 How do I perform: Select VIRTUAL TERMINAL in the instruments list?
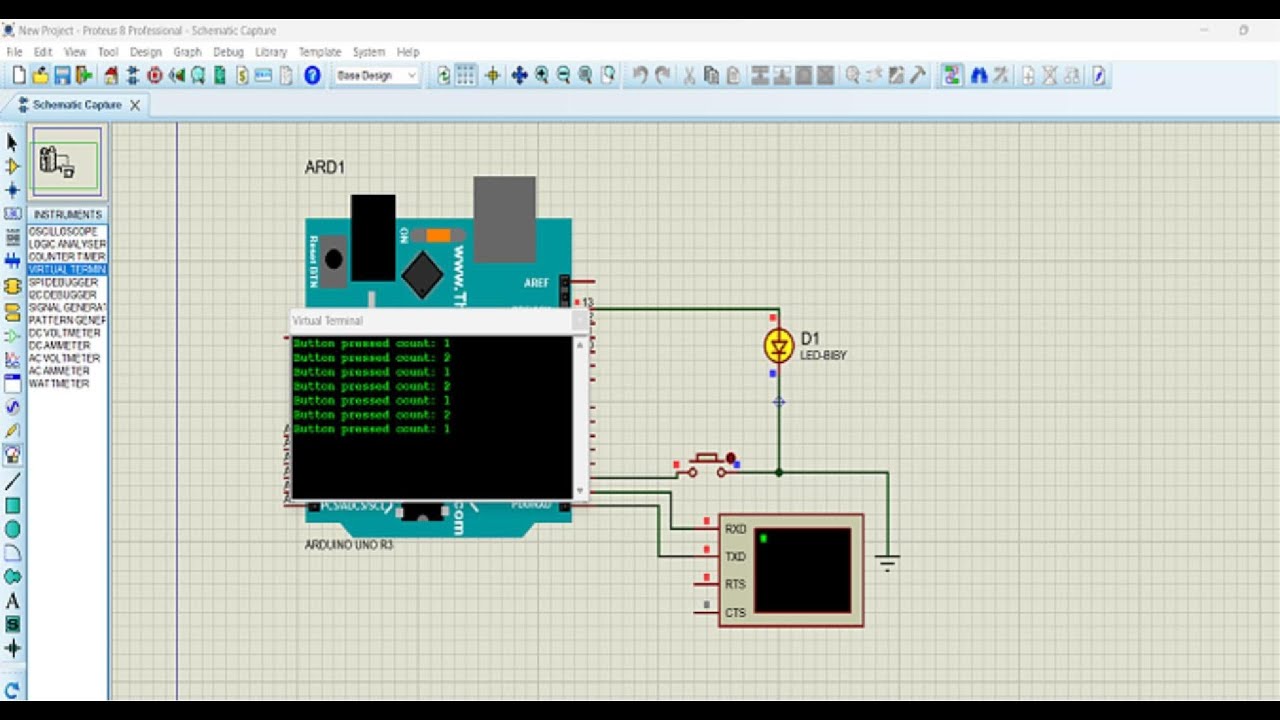coord(66,270)
